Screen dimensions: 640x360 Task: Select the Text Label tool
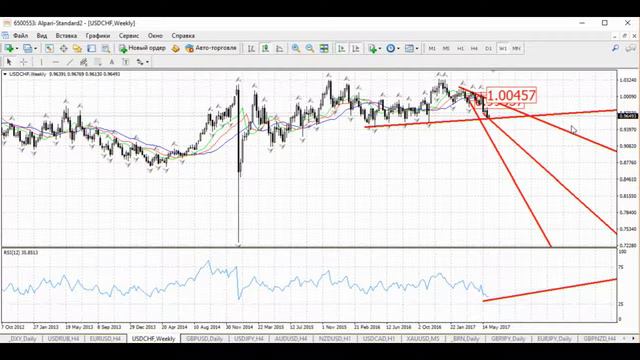(126, 62)
